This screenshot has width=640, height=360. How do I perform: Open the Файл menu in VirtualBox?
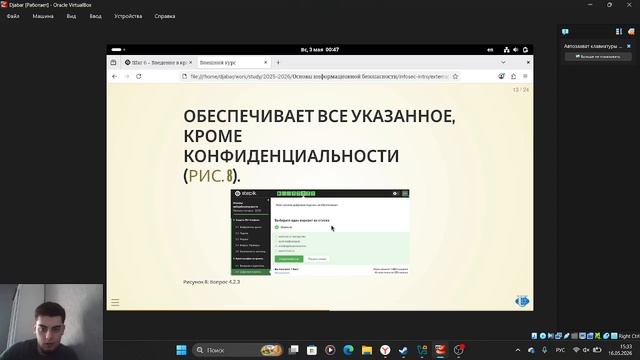click(x=13, y=16)
